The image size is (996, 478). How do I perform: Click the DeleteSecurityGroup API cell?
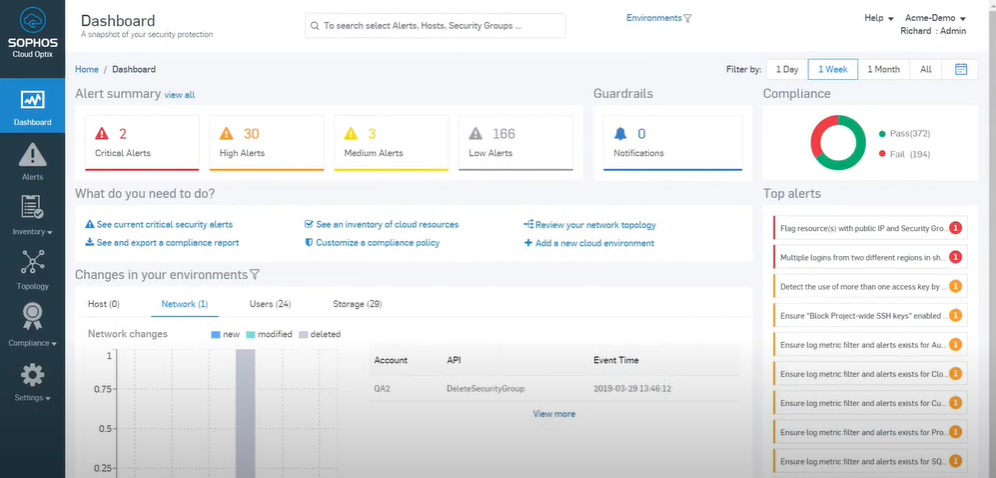click(x=485, y=388)
